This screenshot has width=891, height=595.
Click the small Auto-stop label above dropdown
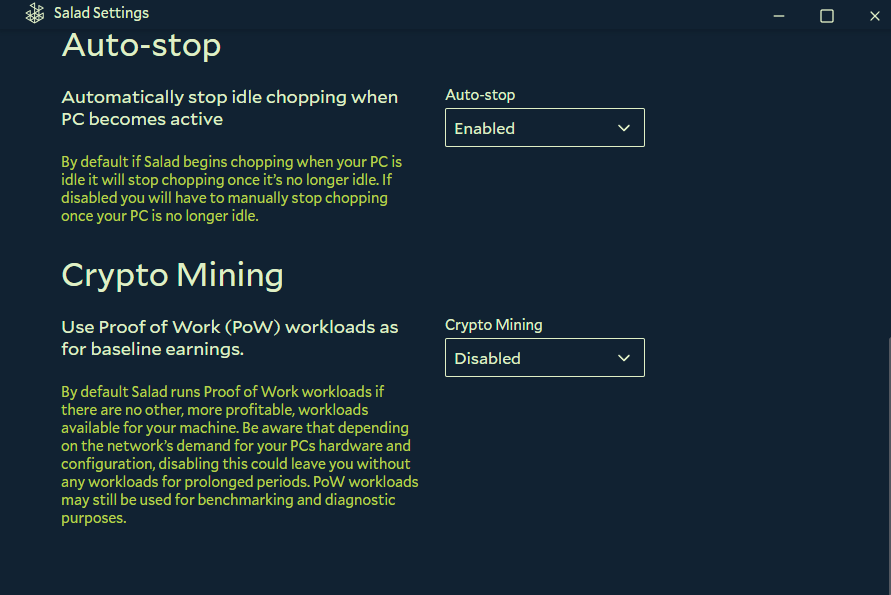(x=480, y=95)
